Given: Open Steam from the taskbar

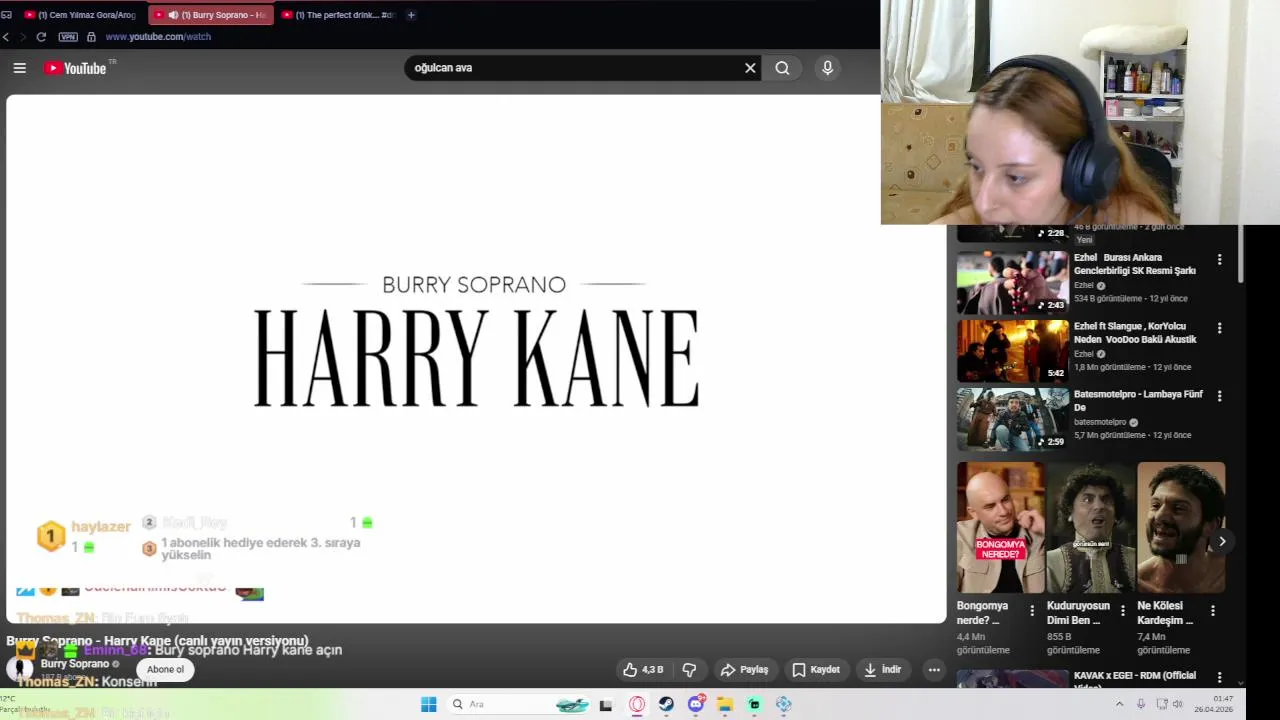Looking at the screenshot, I should coord(666,704).
